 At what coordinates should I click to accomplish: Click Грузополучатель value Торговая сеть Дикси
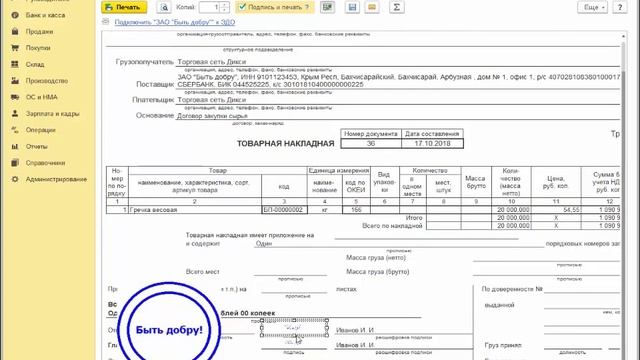(211, 62)
